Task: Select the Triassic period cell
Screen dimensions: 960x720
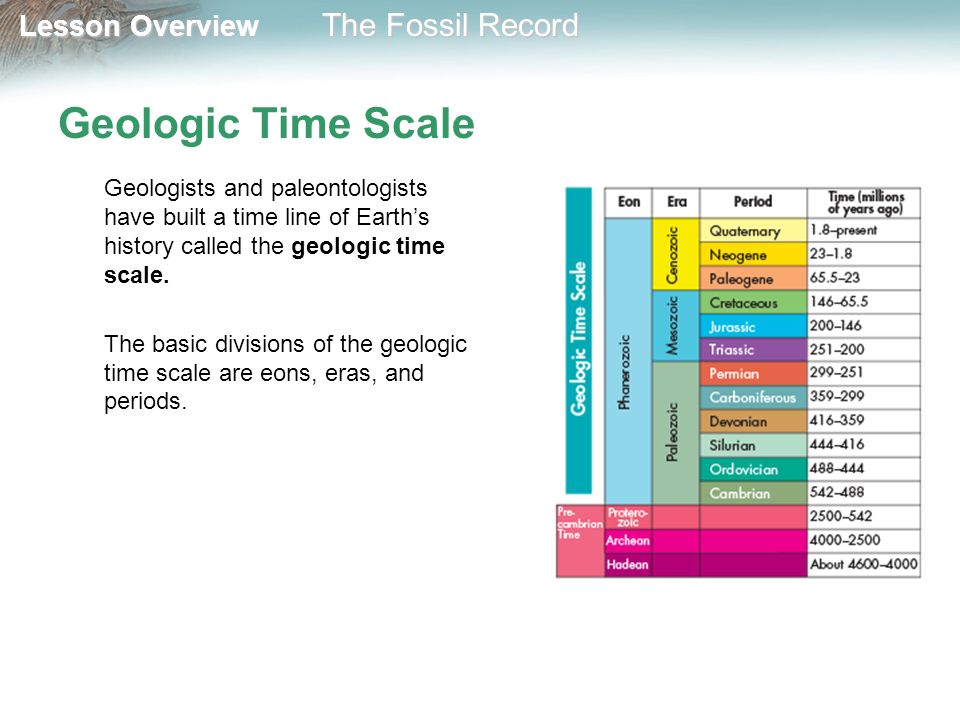Action: [753, 350]
